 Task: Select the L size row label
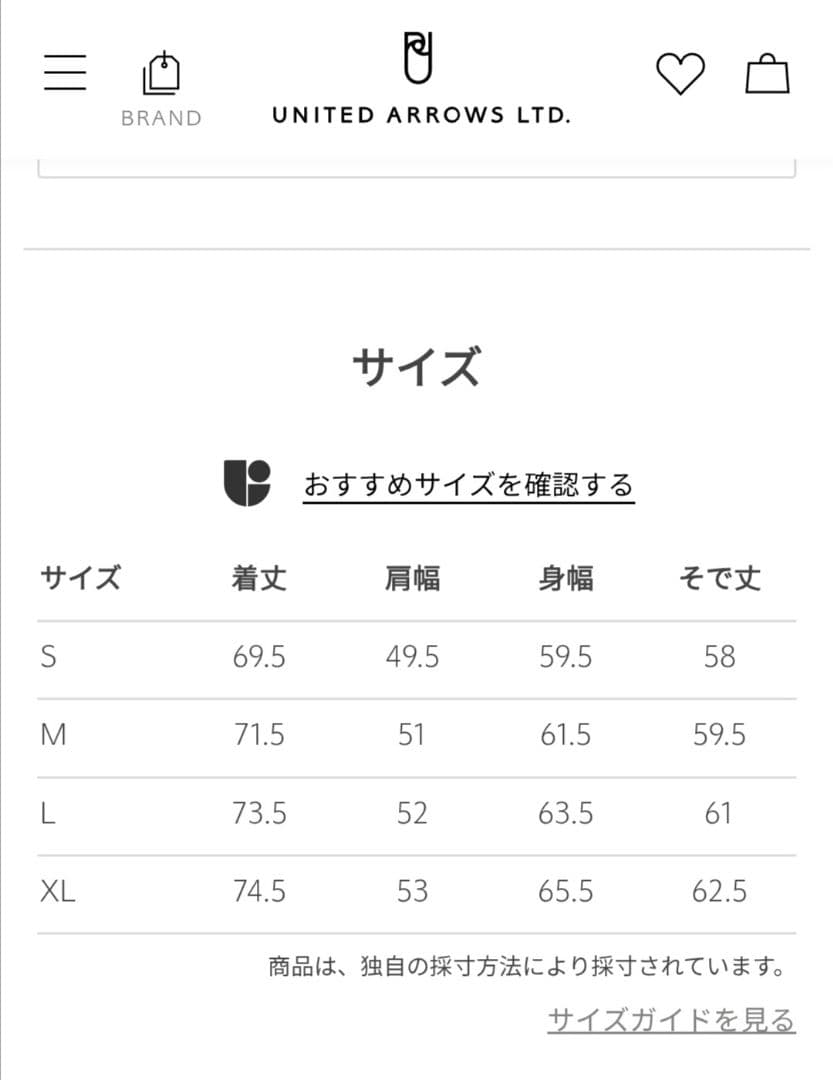[x=48, y=813]
